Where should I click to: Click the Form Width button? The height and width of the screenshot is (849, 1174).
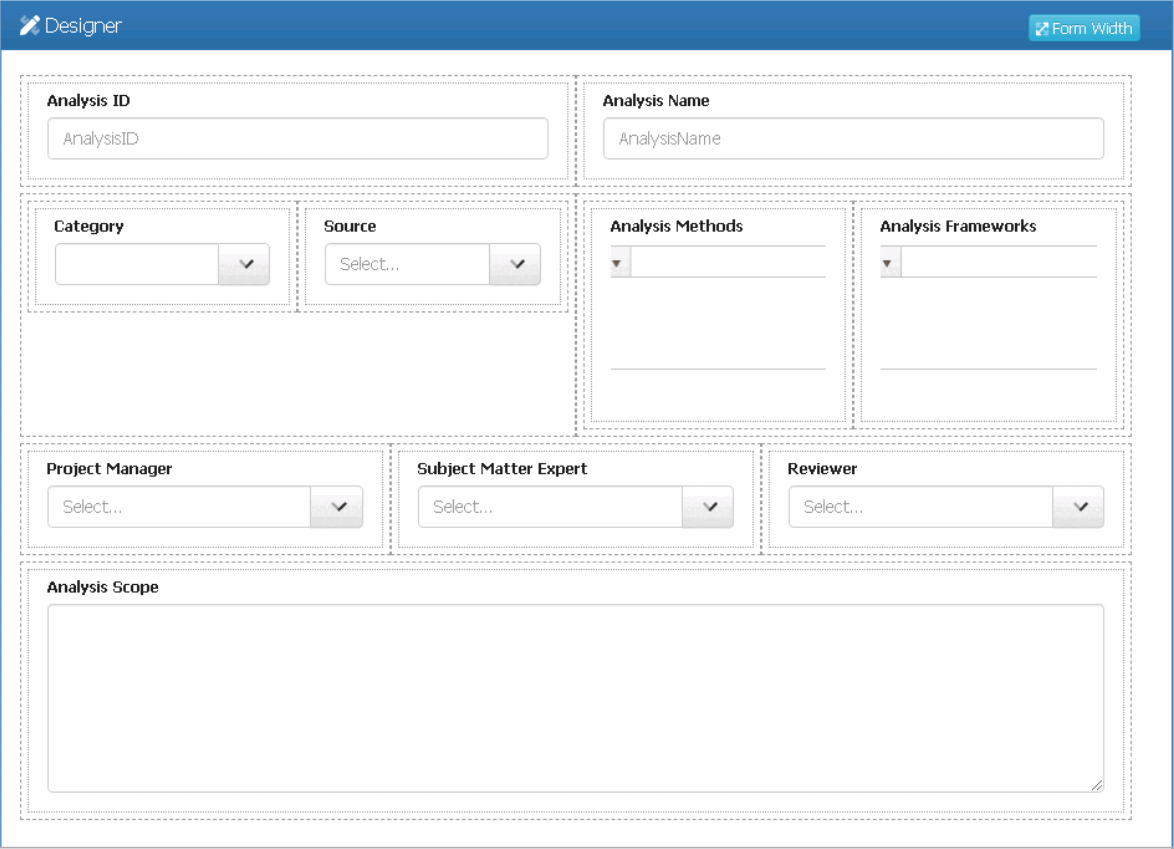point(1084,27)
